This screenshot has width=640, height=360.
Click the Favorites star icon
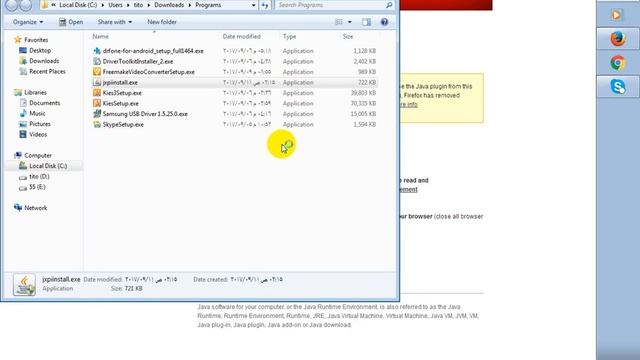coord(18,40)
